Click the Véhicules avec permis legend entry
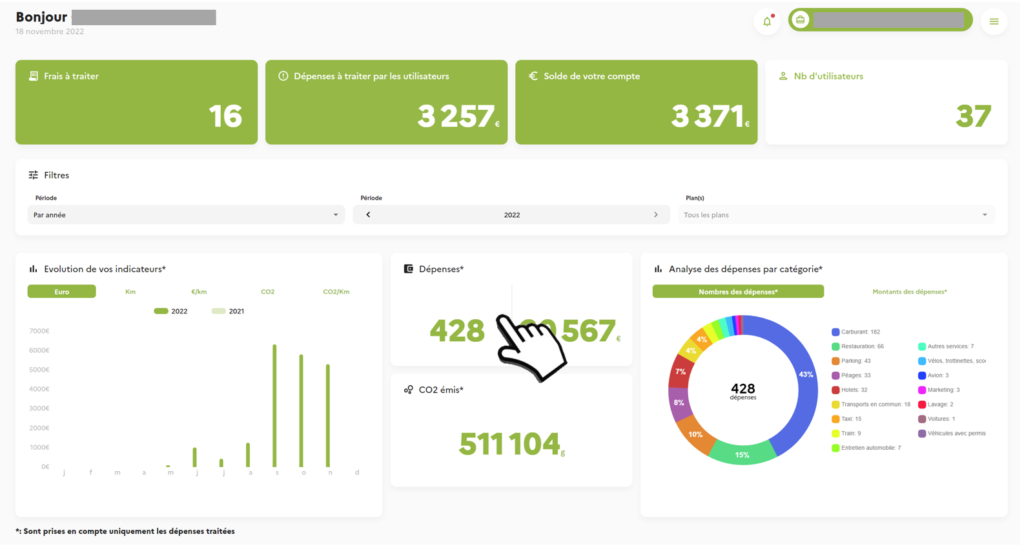Screen dimensions: 1024x548 952,434
